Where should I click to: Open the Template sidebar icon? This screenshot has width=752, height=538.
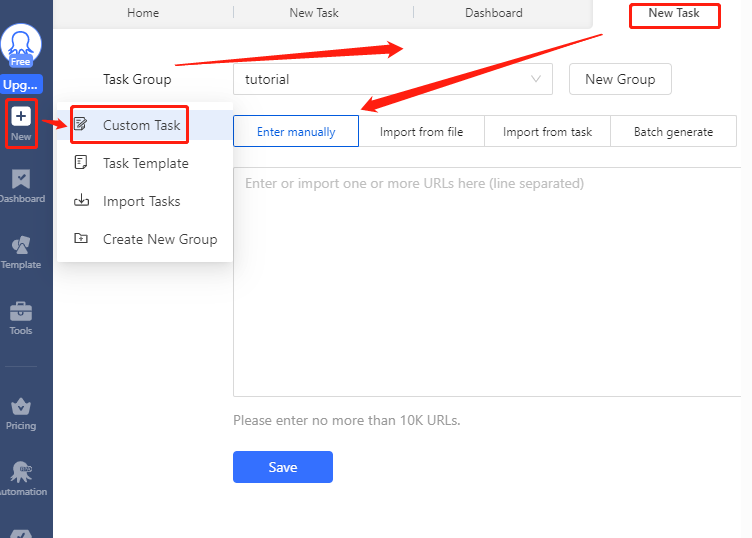click(x=21, y=246)
